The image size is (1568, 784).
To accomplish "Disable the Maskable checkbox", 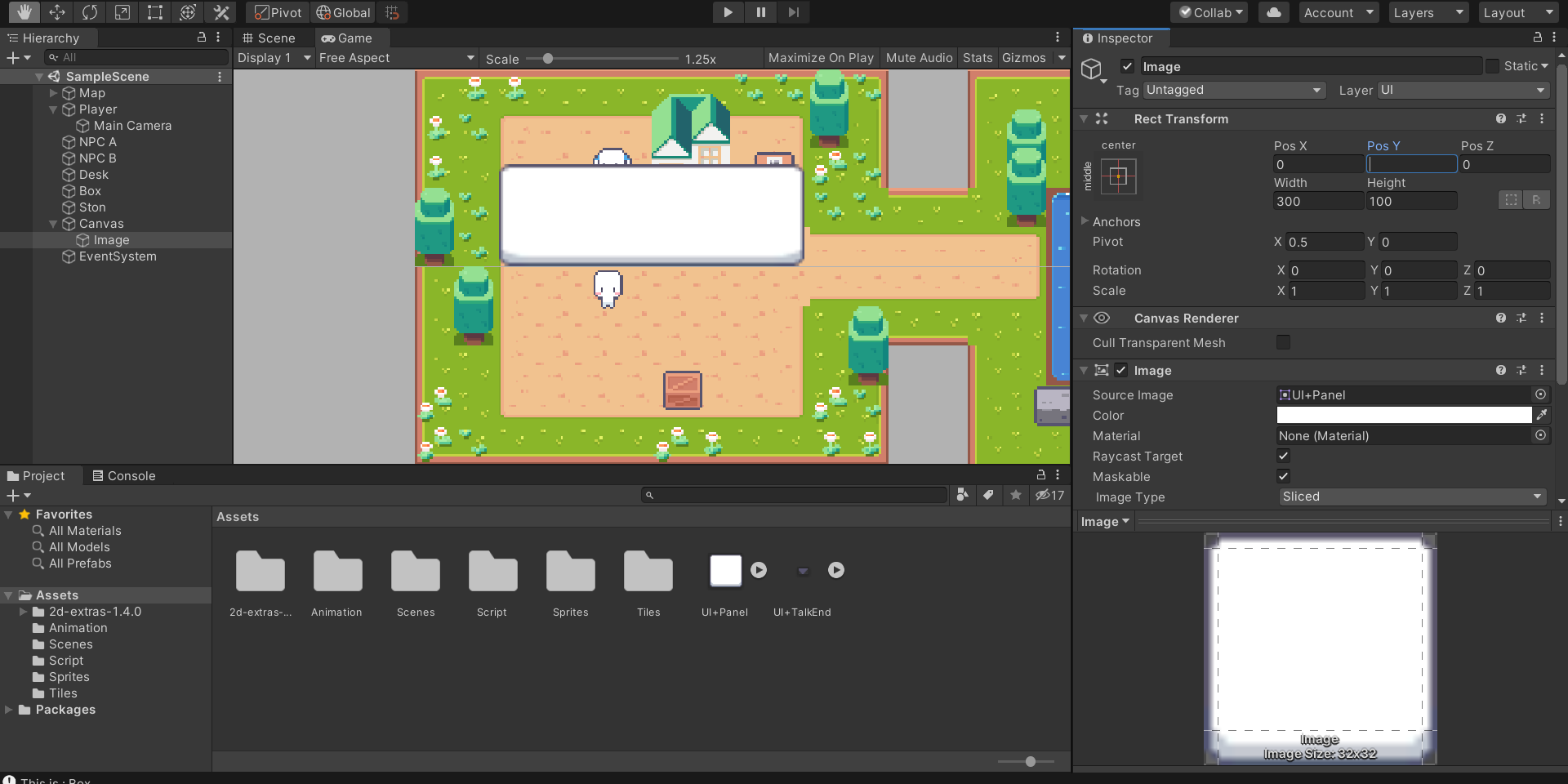I will 1283,477.
